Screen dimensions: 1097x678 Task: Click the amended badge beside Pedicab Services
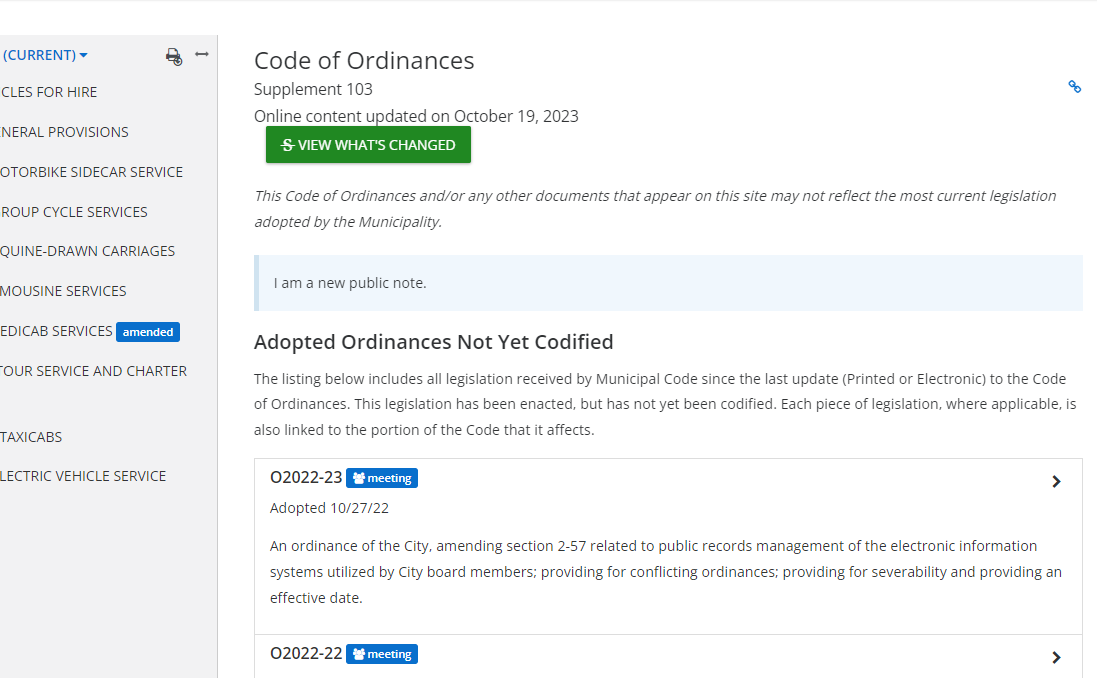148,332
